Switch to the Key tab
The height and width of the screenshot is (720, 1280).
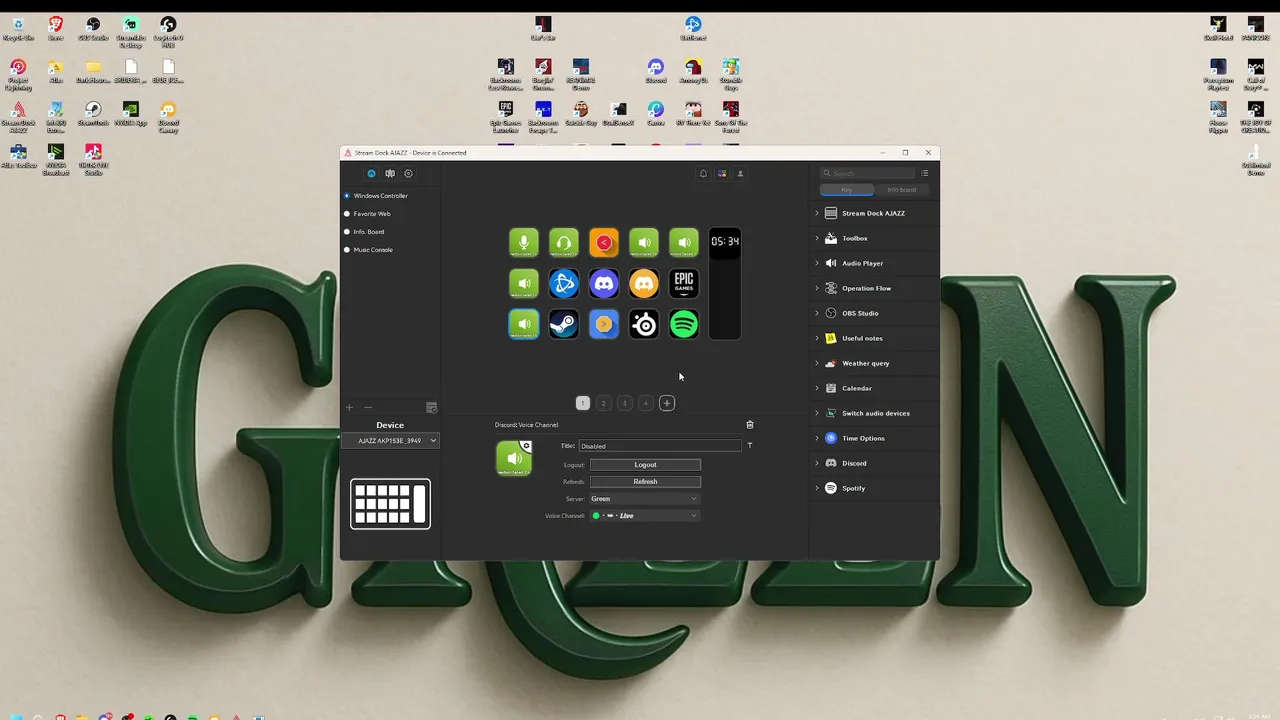point(847,190)
